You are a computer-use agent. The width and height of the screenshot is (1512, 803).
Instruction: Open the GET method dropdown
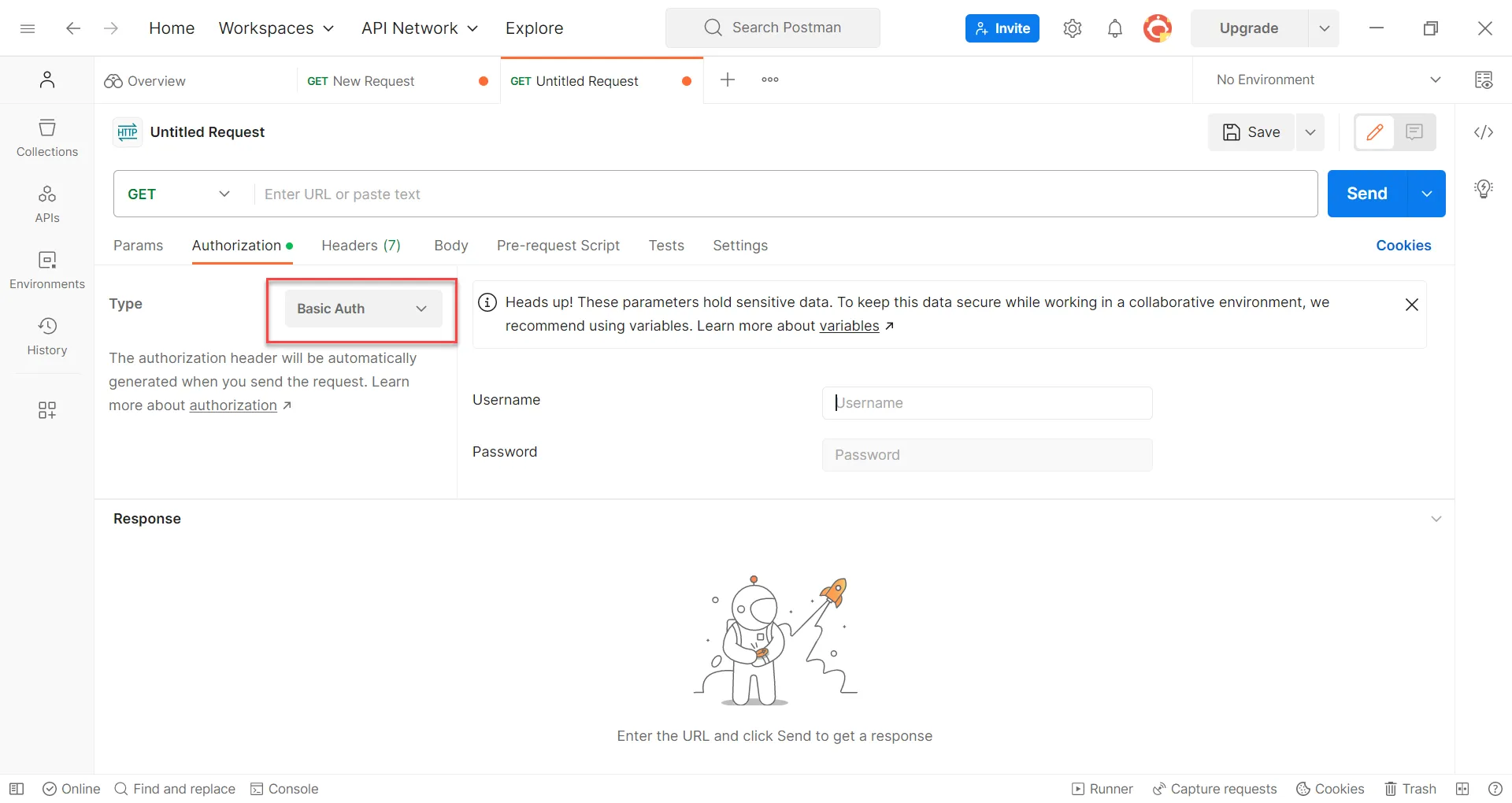(180, 194)
